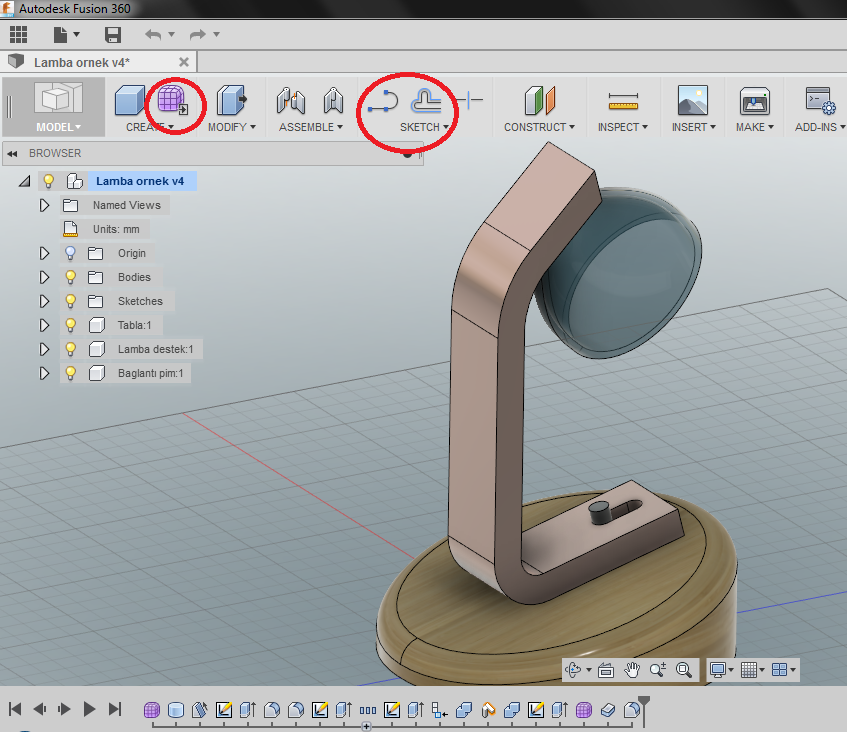Select Lamba destek:1 component in browser

pyautogui.click(x=154, y=349)
